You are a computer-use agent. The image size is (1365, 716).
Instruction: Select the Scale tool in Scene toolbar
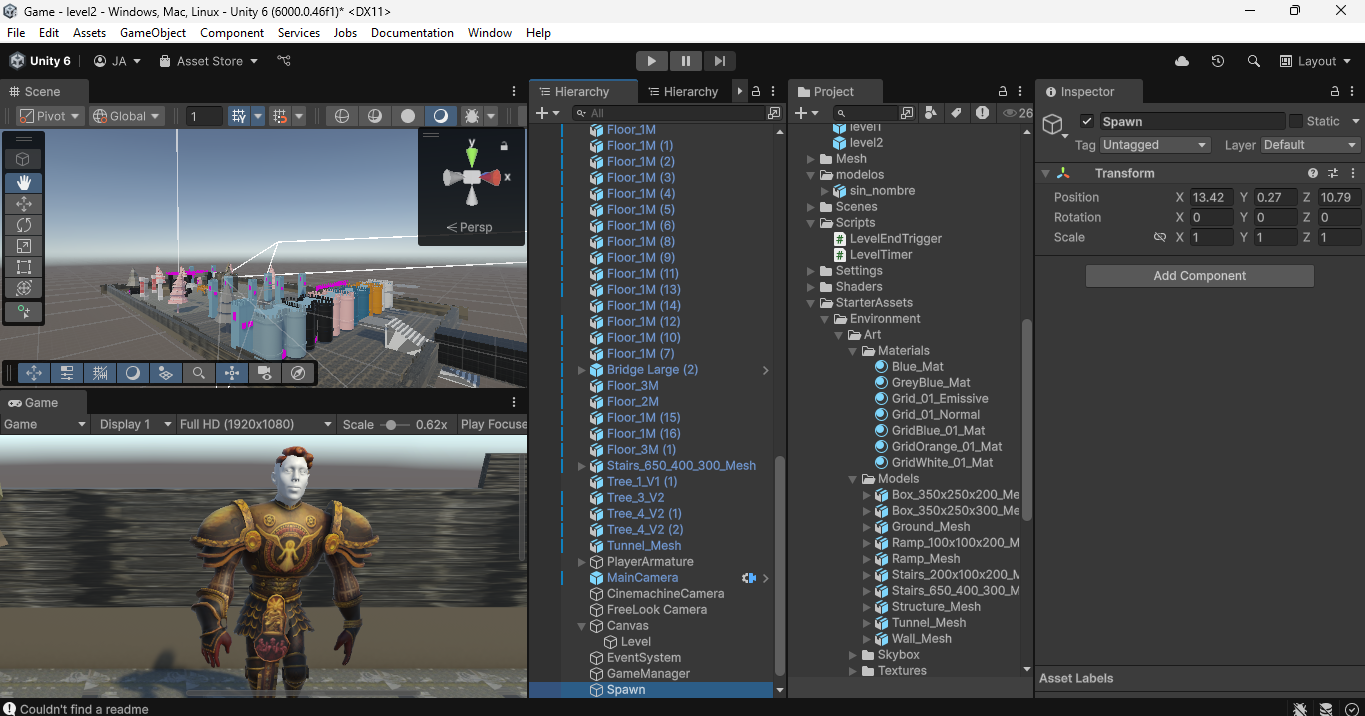[x=24, y=246]
